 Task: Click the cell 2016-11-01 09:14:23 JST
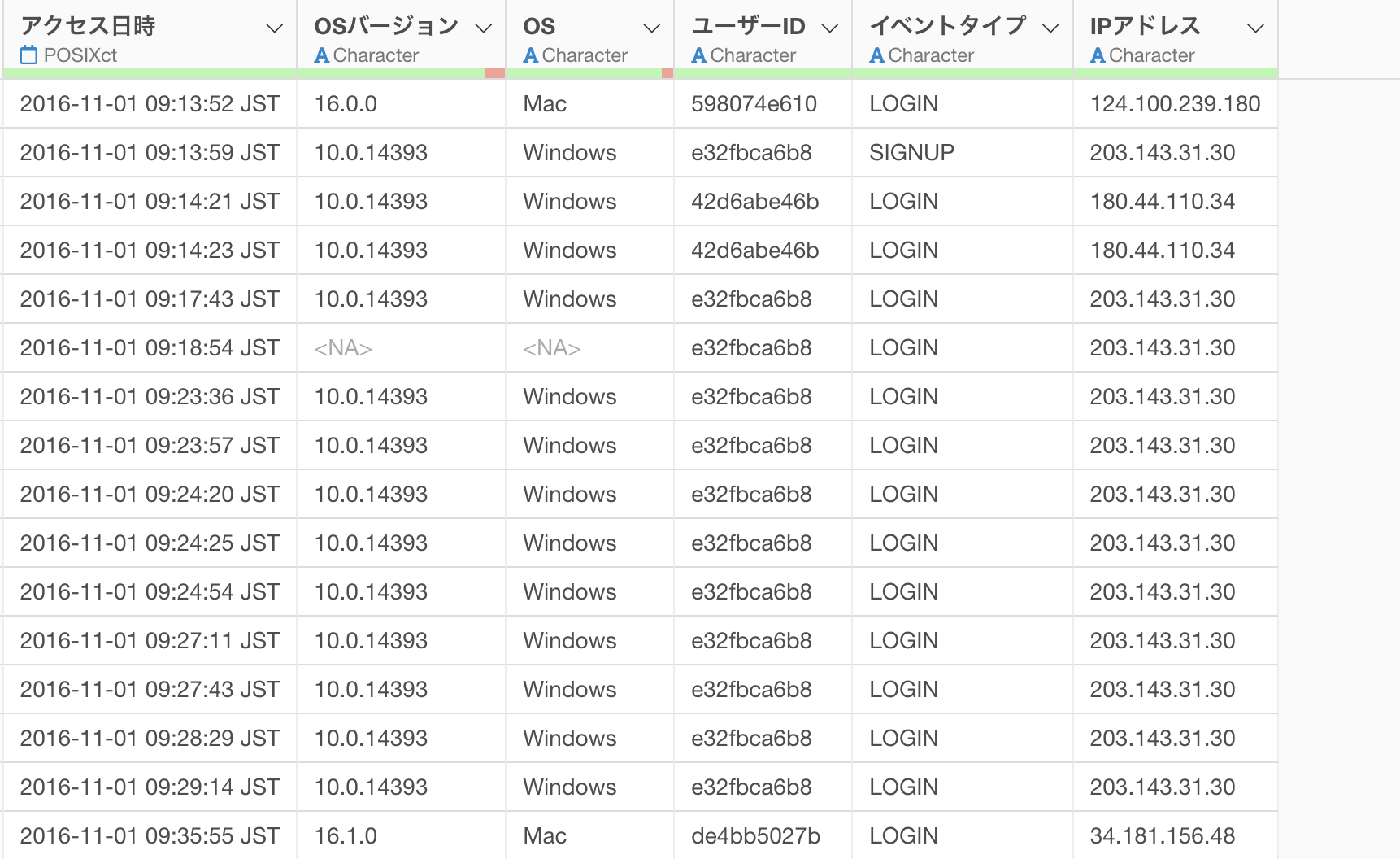[150, 250]
